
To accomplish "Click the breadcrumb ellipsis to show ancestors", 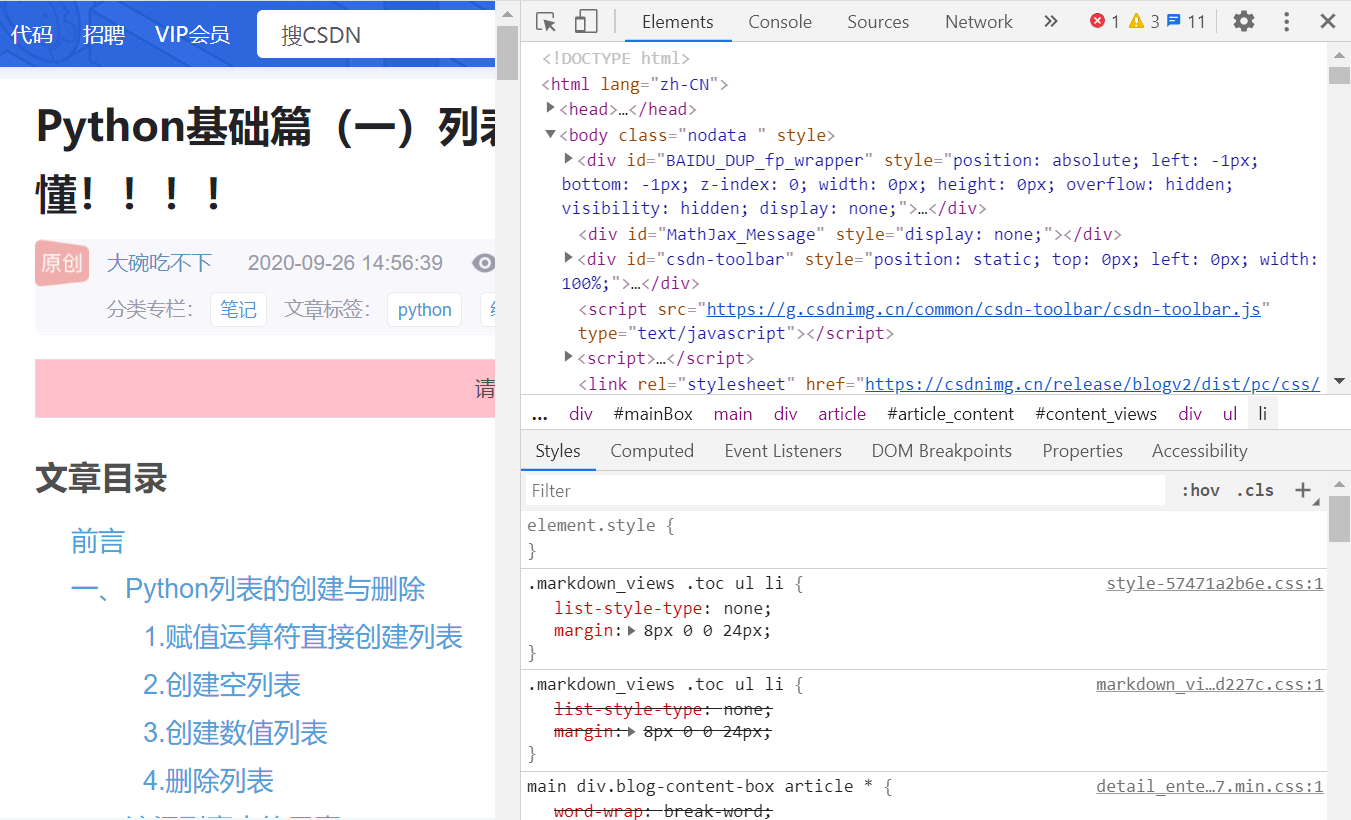I will tap(540, 414).
